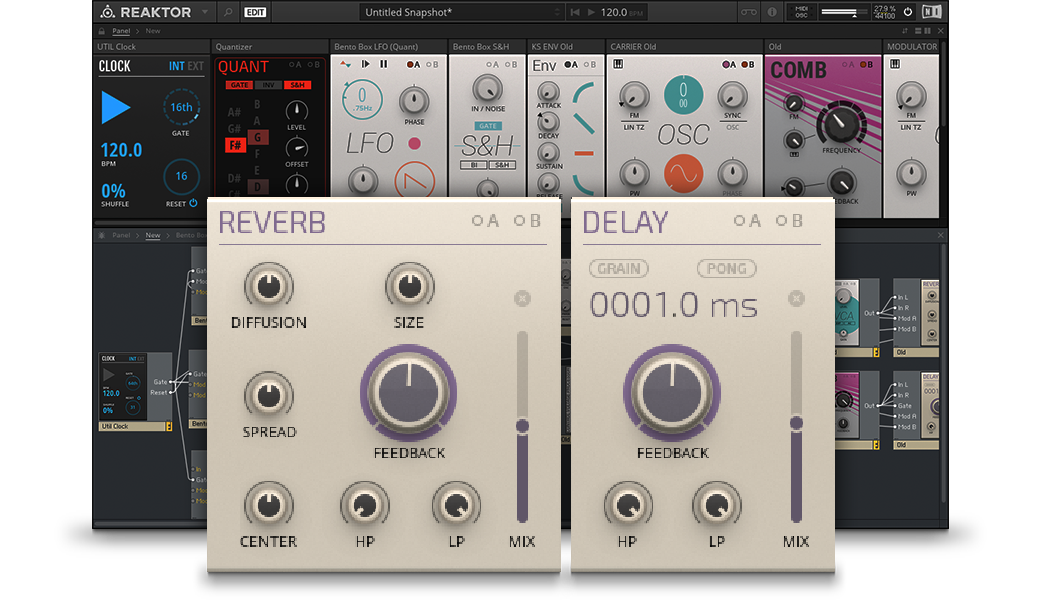Click the Env SUSTAIN knob

tap(549, 152)
